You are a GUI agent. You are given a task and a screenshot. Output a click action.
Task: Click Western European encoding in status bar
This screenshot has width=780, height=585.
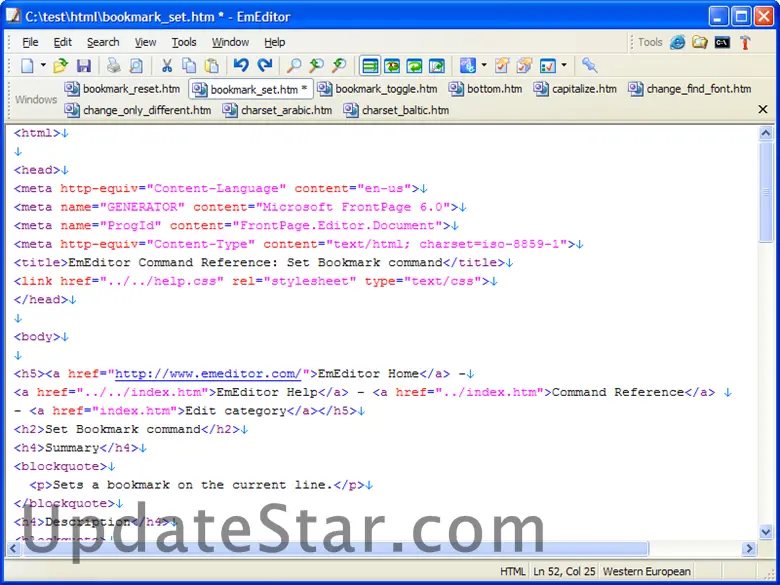click(x=646, y=572)
